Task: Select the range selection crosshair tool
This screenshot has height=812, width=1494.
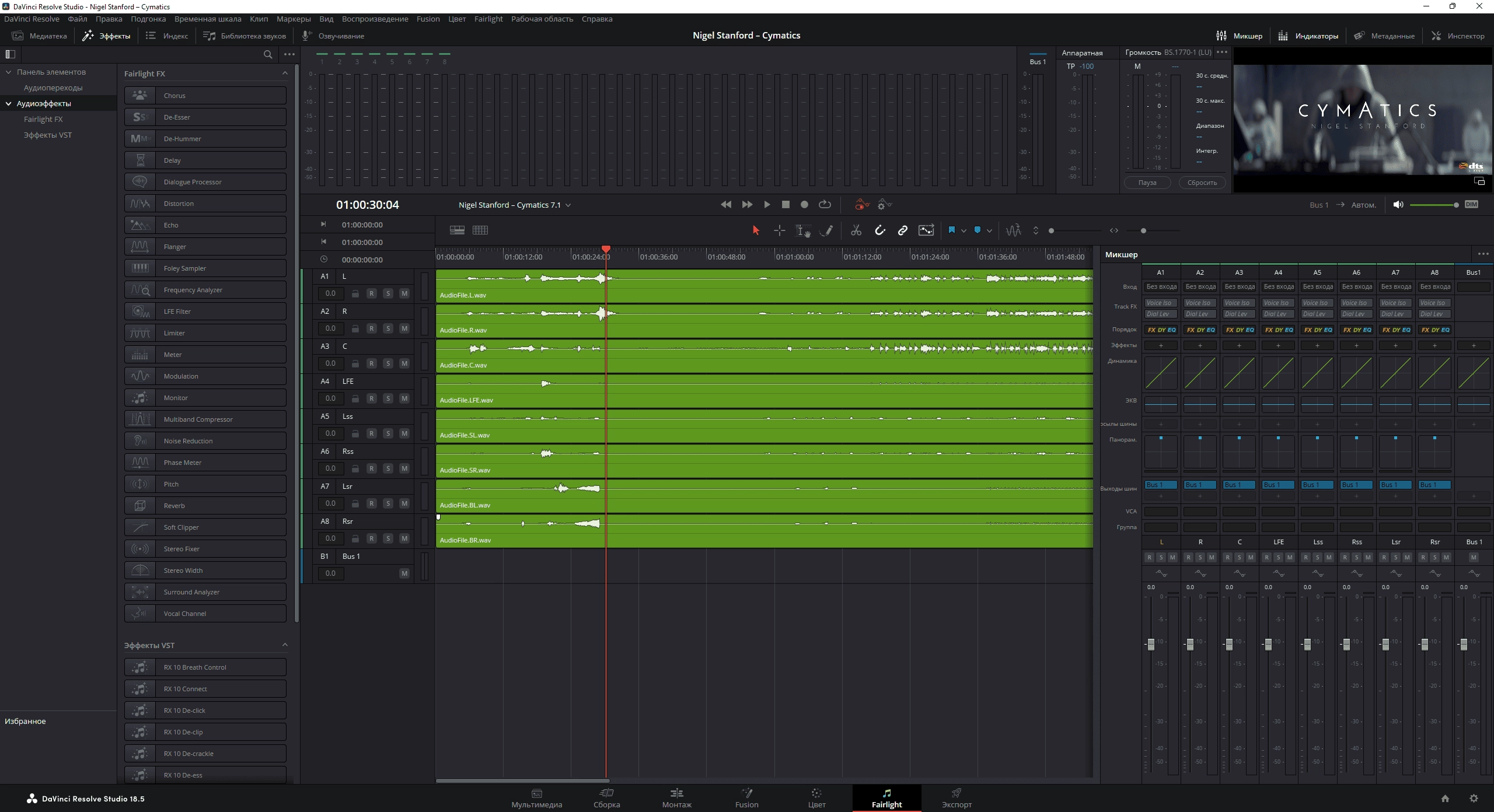Action: click(x=779, y=230)
